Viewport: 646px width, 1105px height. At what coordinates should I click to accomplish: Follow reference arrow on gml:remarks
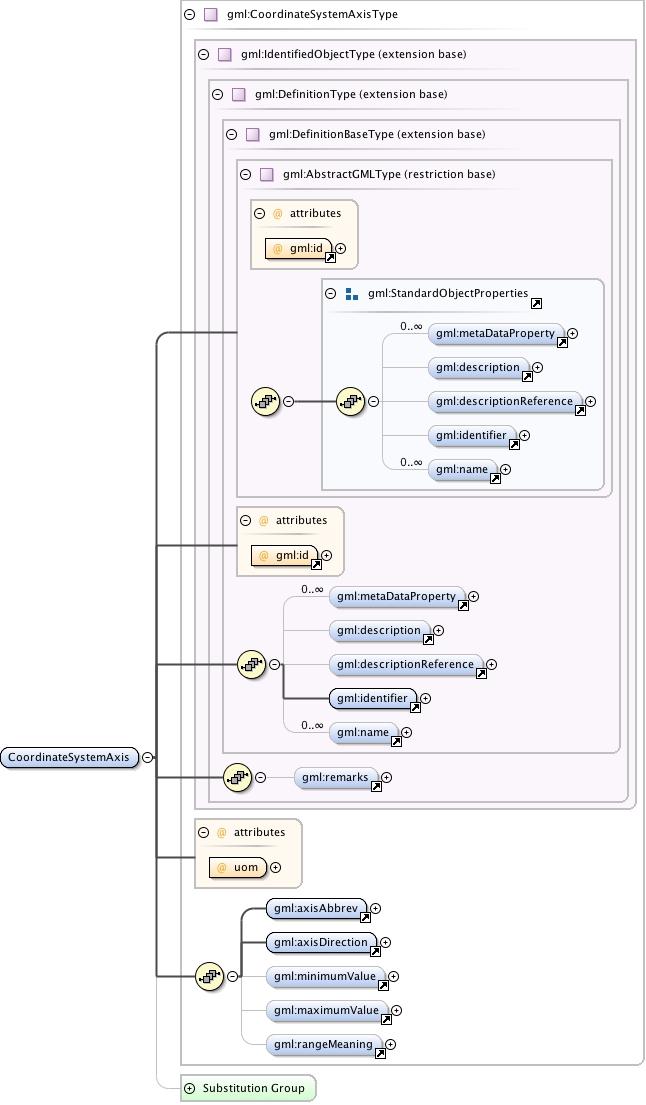coord(376,786)
